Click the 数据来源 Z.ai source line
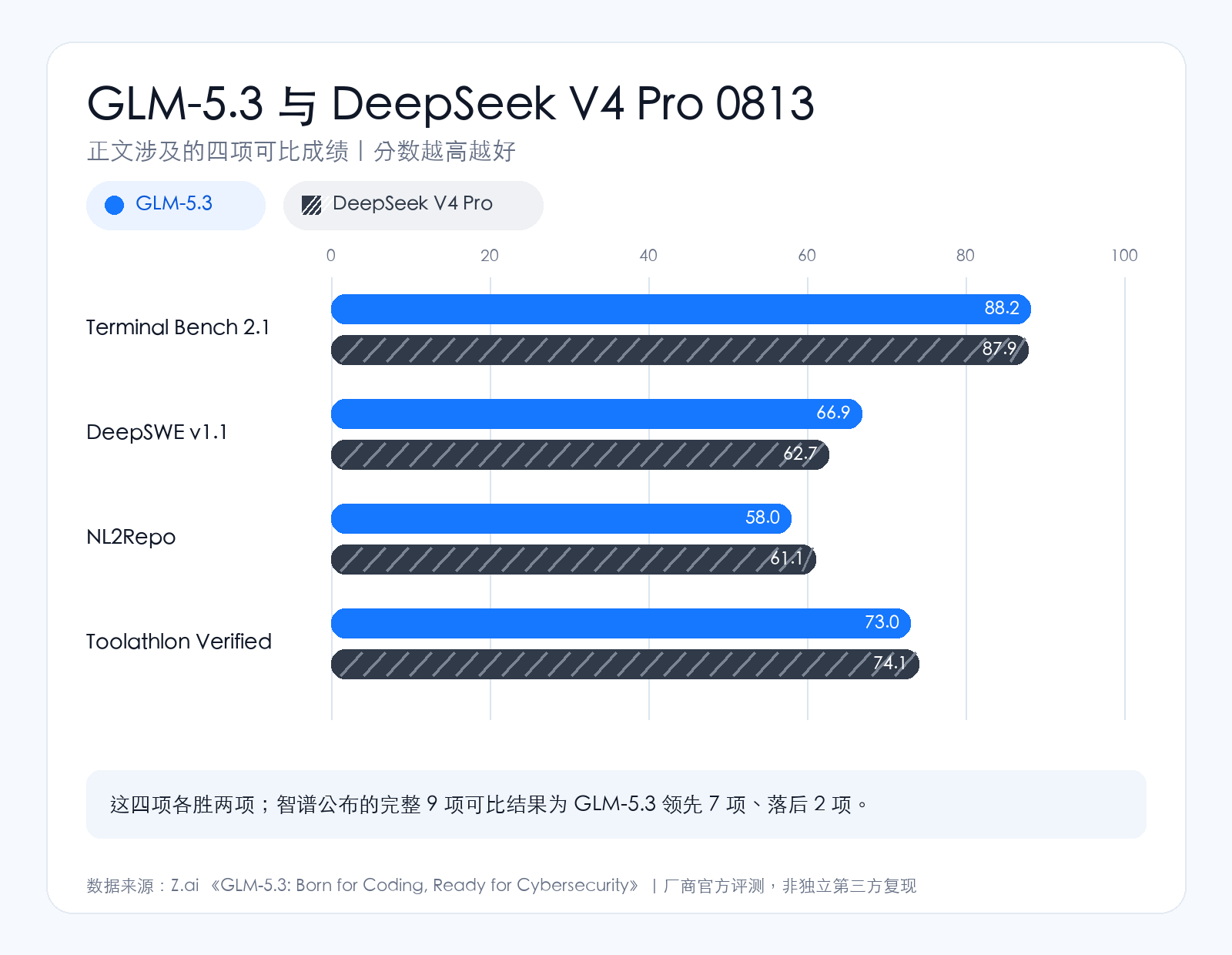 [501, 886]
